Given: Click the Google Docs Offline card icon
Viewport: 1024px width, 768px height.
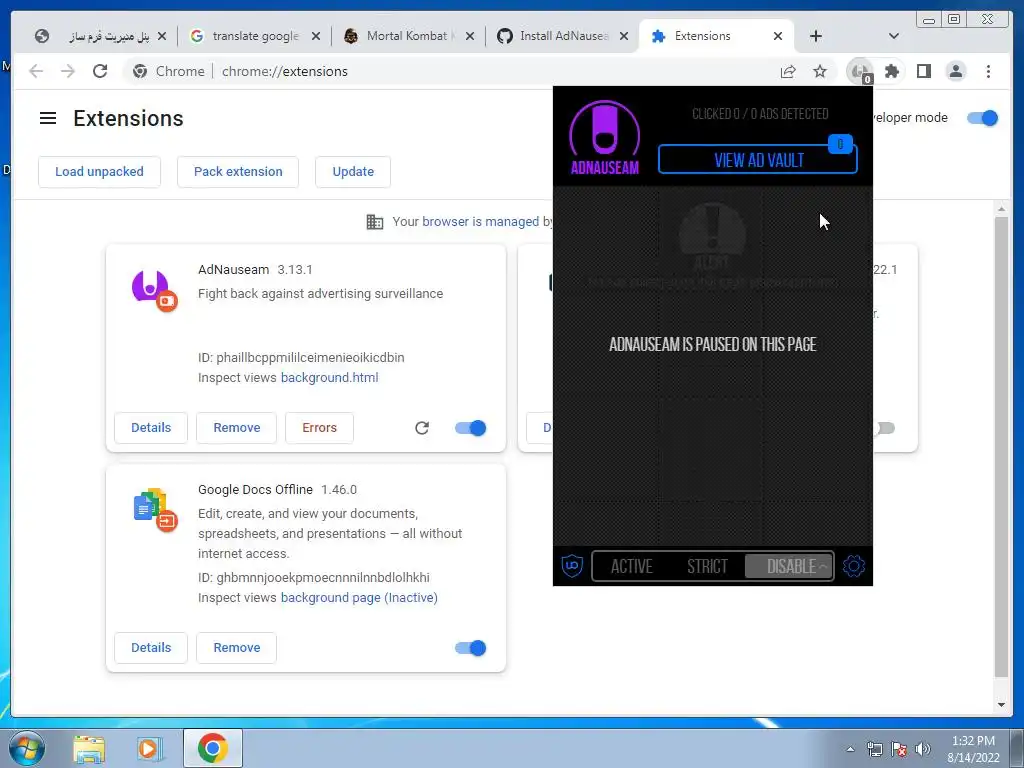Looking at the screenshot, I should click(155, 509).
